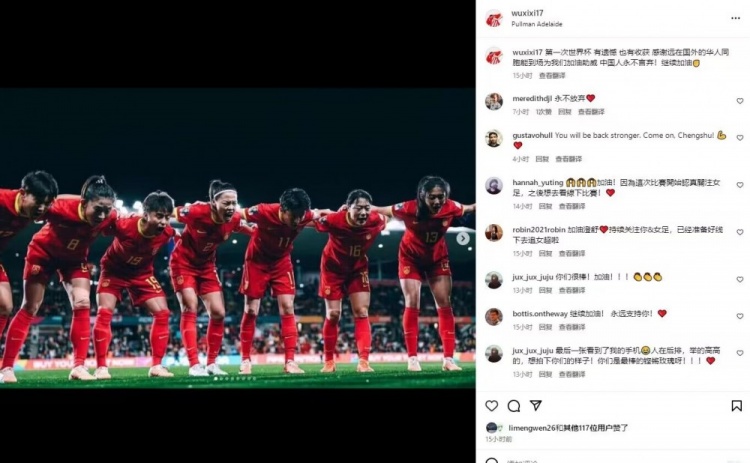Share the post via paper plane icon
Image resolution: width=750 pixels, height=463 pixels.
(x=536, y=406)
